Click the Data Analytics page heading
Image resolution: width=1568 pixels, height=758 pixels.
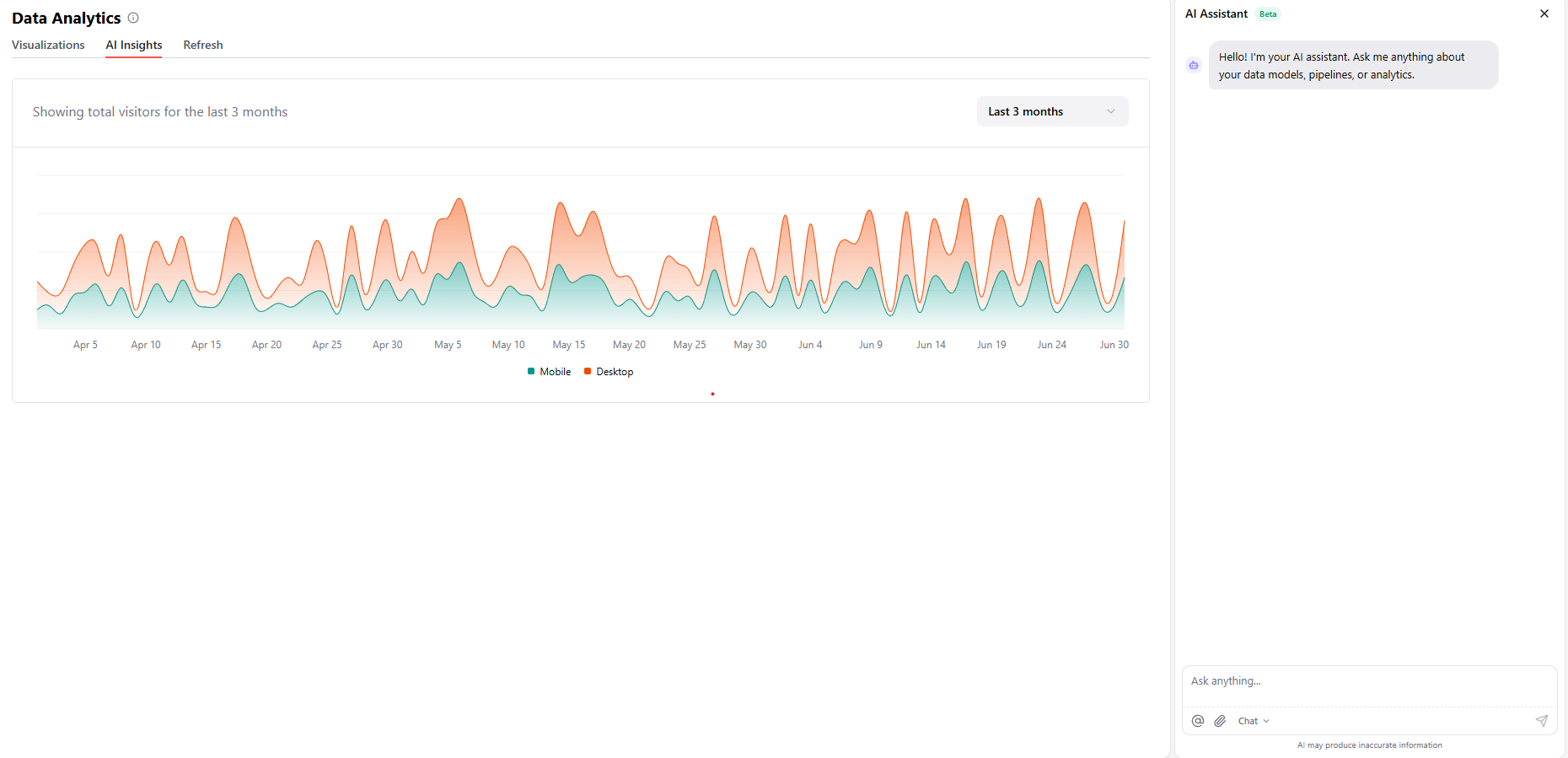click(67, 18)
